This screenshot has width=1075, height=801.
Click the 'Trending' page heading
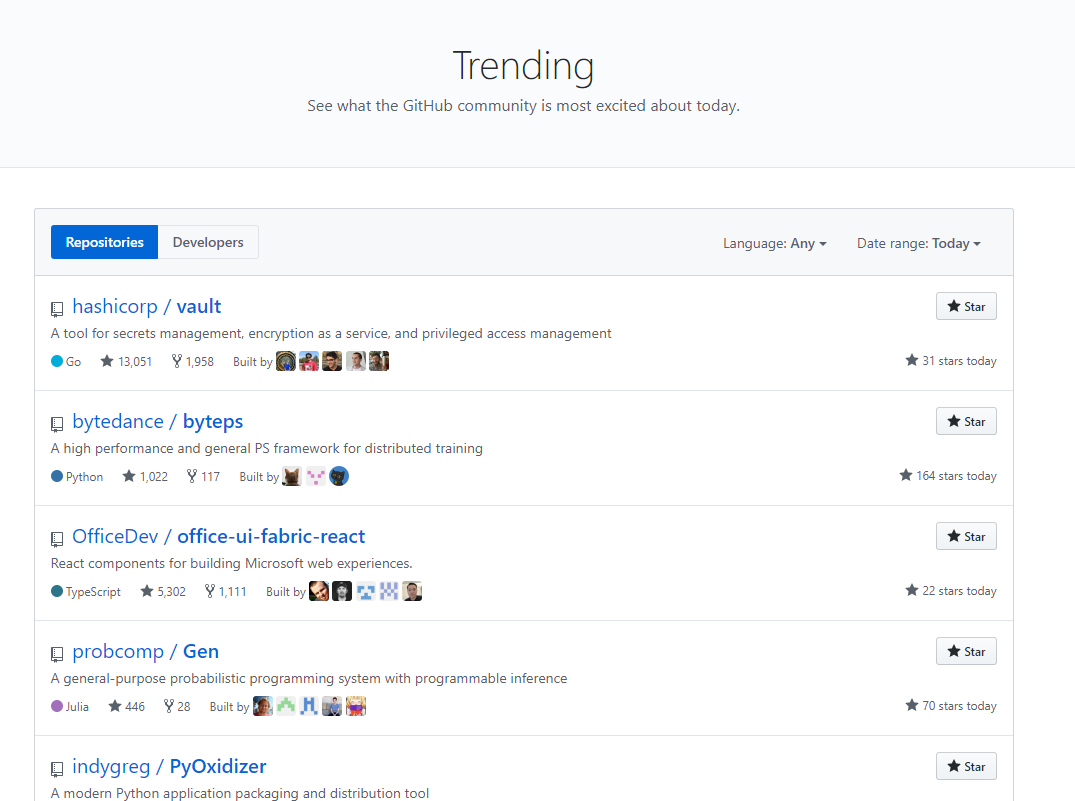click(x=523, y=67)
